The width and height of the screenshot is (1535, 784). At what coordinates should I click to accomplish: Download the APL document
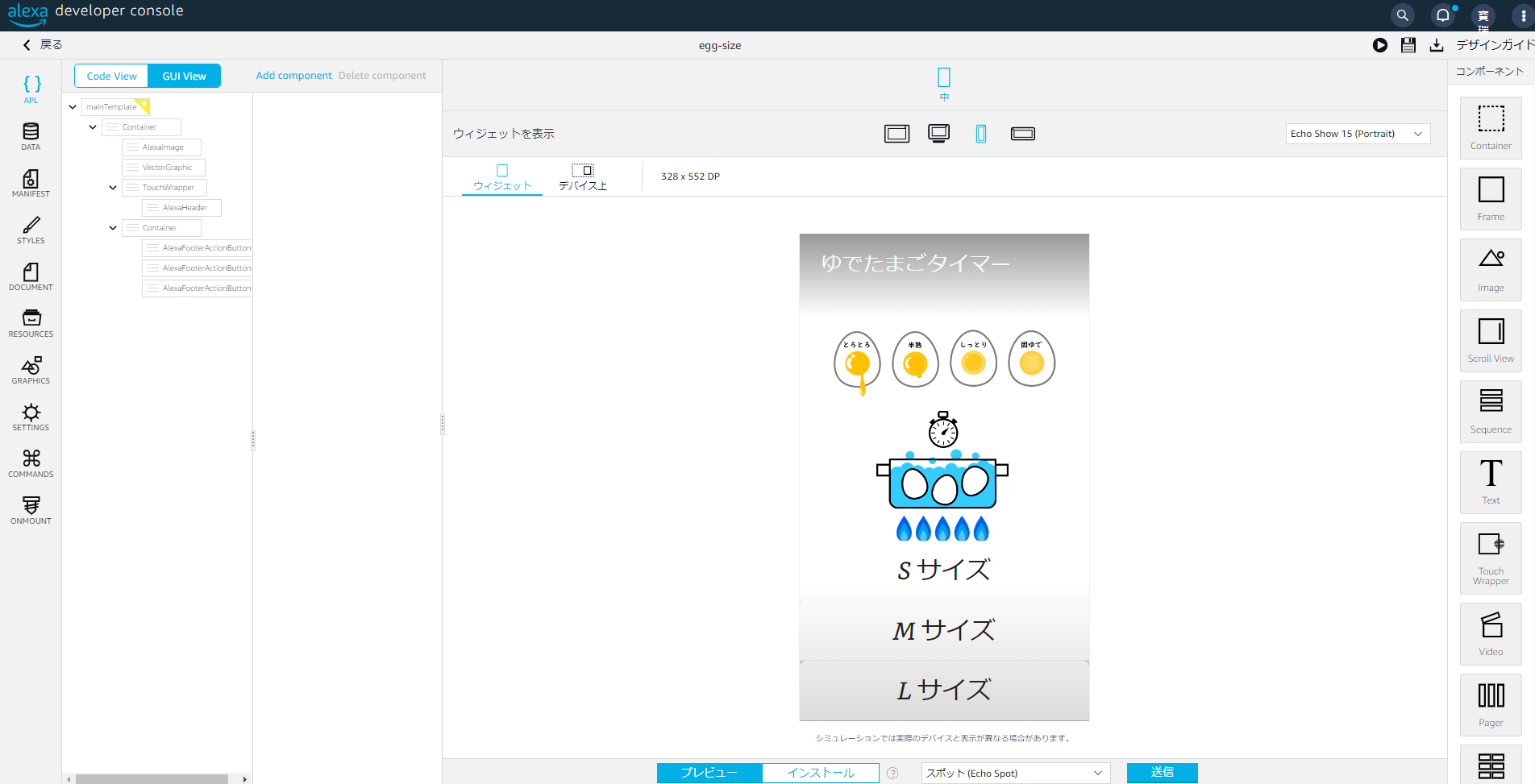(1437, 45)
